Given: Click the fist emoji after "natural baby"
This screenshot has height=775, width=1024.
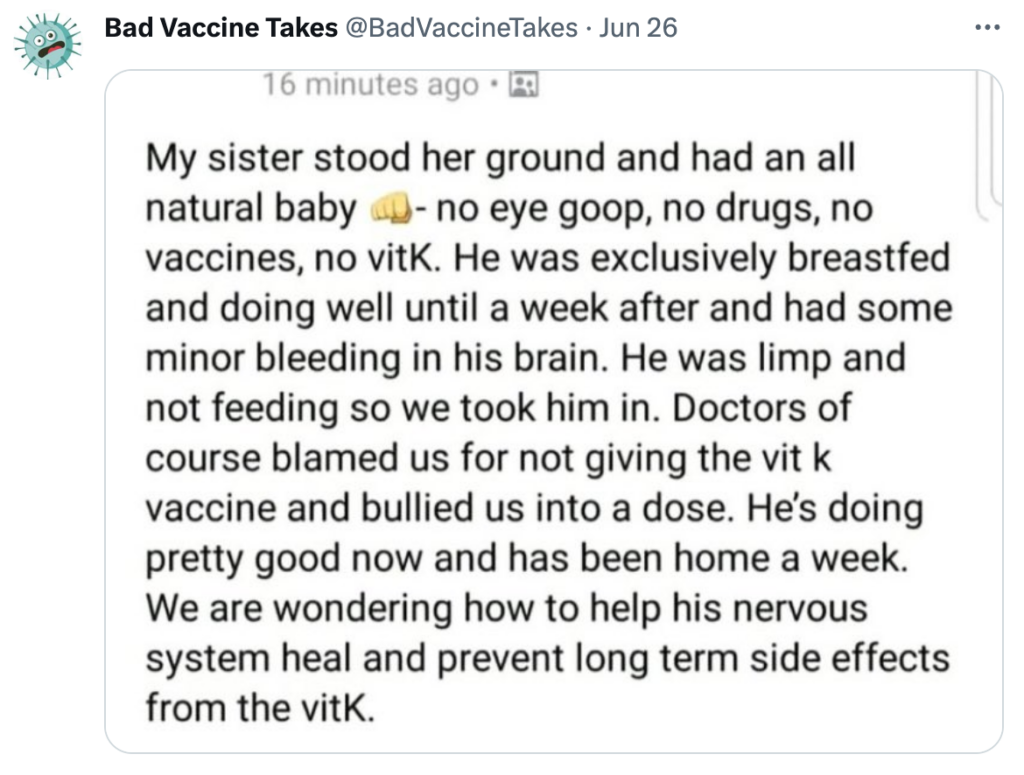Looking at the screenshot, I should pyautogui.click(x=391, y=209).
